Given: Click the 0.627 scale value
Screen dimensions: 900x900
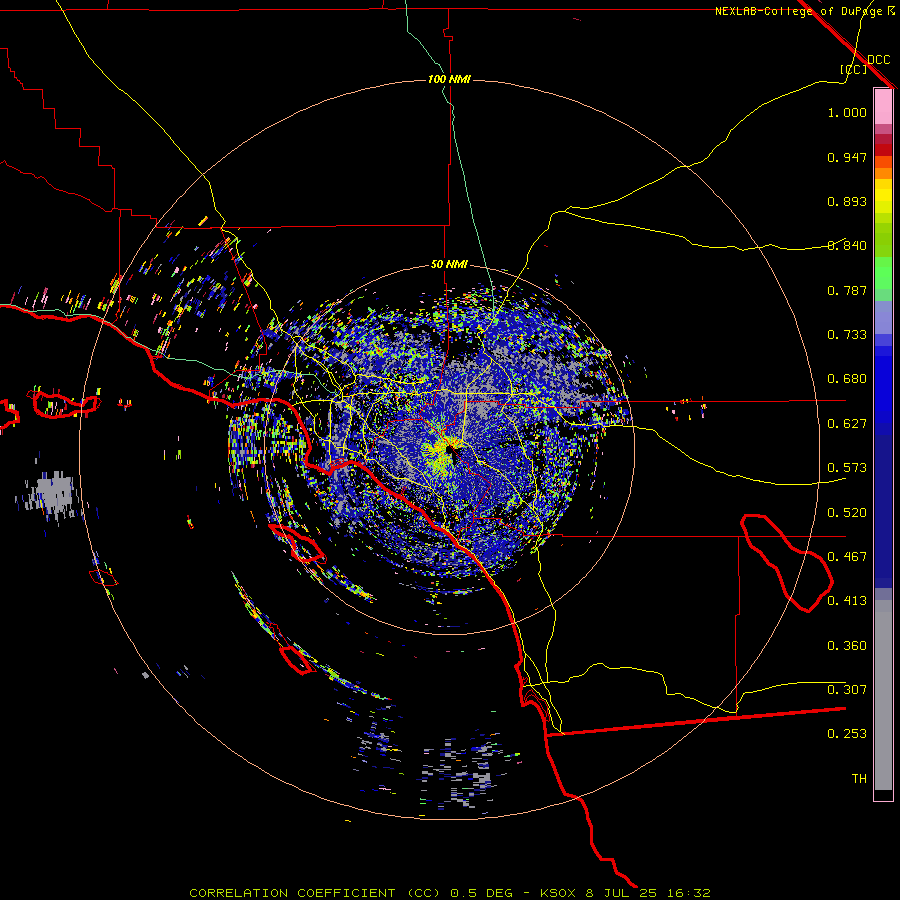Looking at the screenshot, I should [x=847, y=424].
